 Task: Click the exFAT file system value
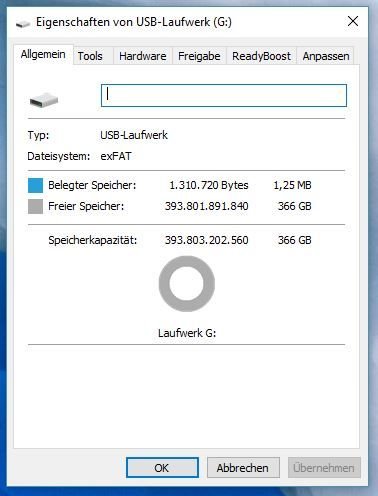tap(116, 156)
